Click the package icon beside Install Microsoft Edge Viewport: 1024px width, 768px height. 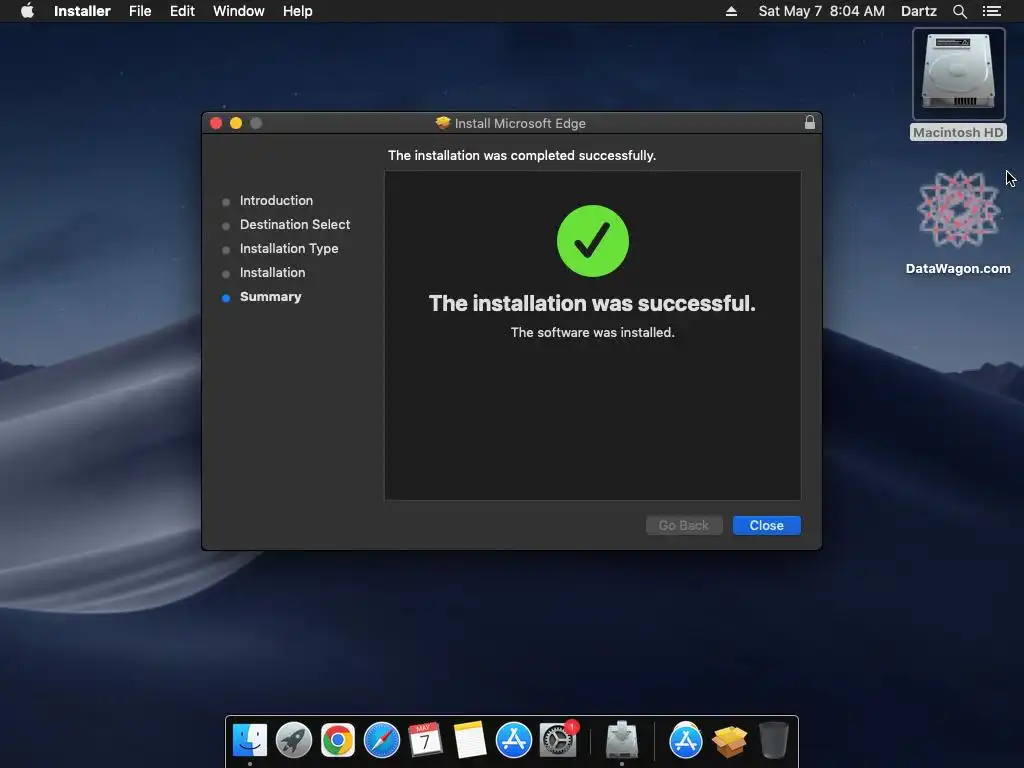(443, 123)
